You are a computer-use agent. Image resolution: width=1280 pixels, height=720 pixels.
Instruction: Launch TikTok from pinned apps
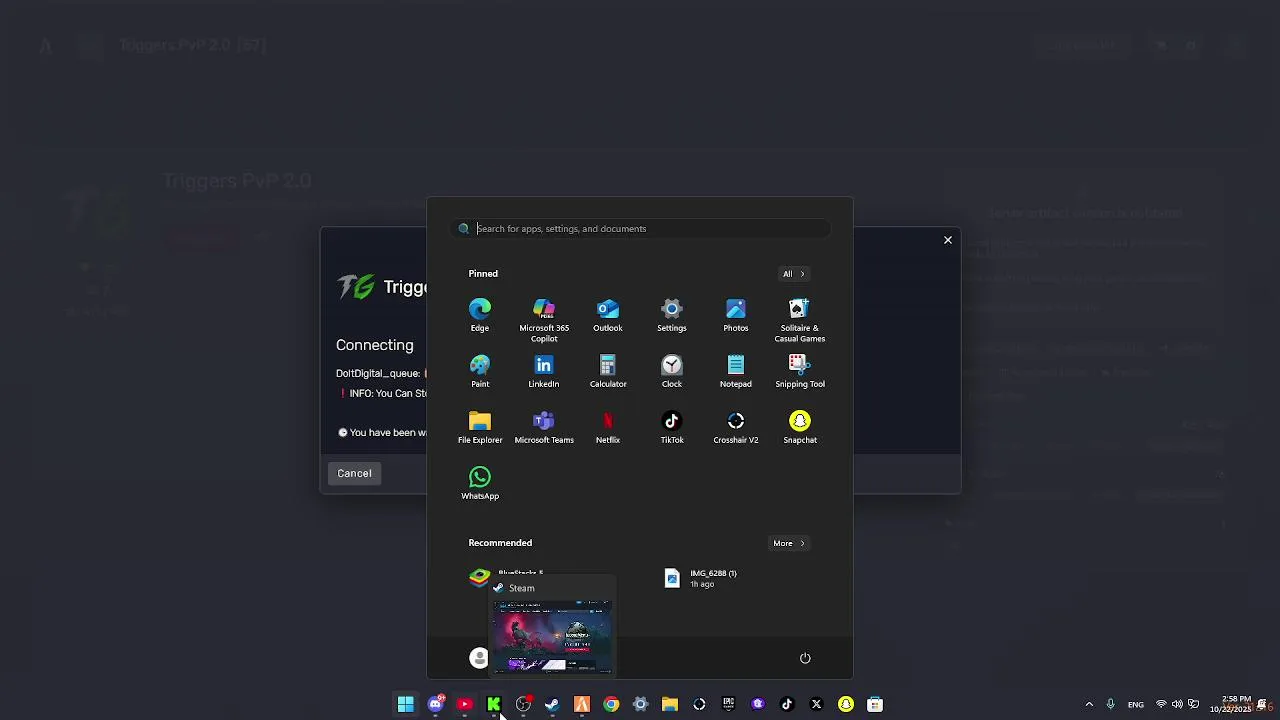[x=672, y=426]
